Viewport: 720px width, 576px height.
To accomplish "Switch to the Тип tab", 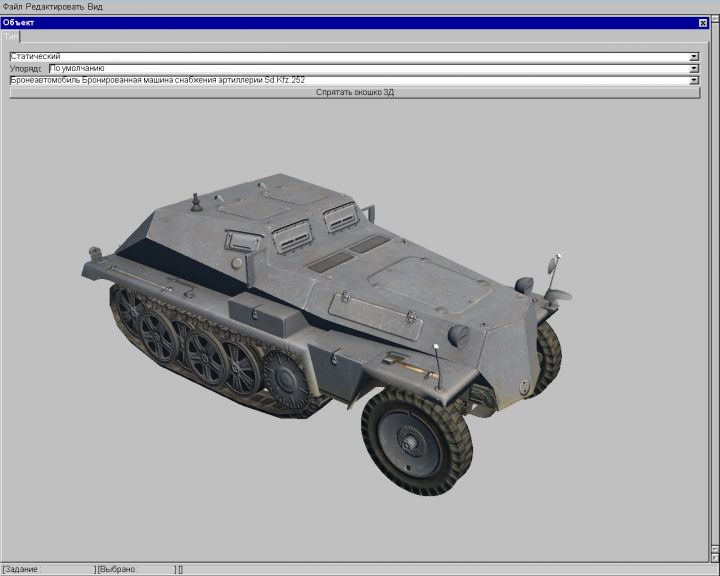I will tap(11, 36).
